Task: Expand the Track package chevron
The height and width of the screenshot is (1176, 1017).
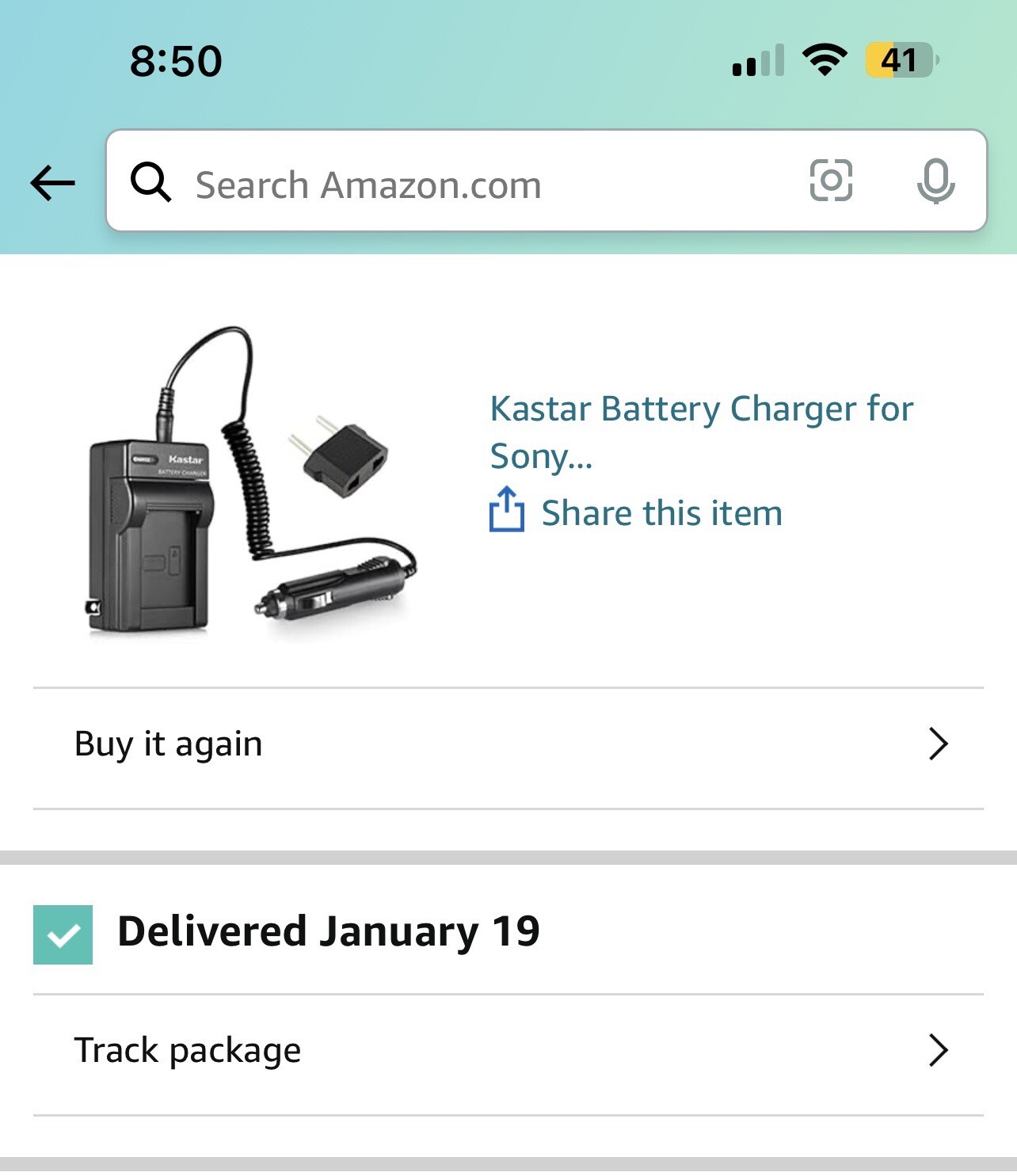Action: (938, 1051)
